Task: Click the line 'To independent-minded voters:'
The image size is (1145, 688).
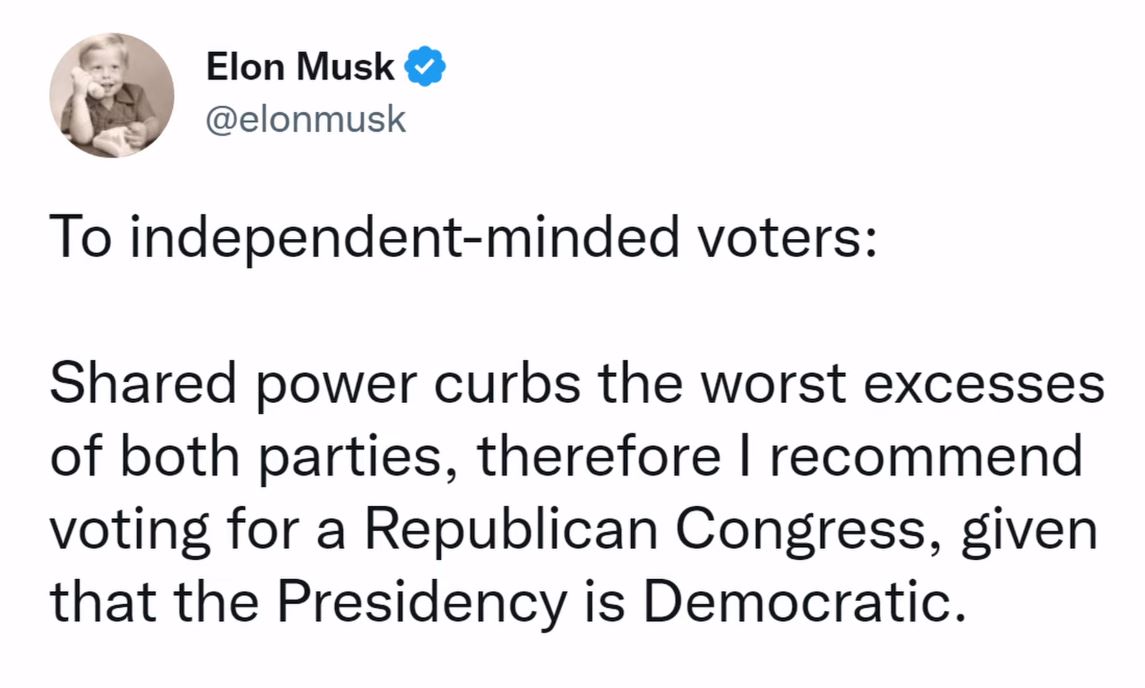Action: 463,238
